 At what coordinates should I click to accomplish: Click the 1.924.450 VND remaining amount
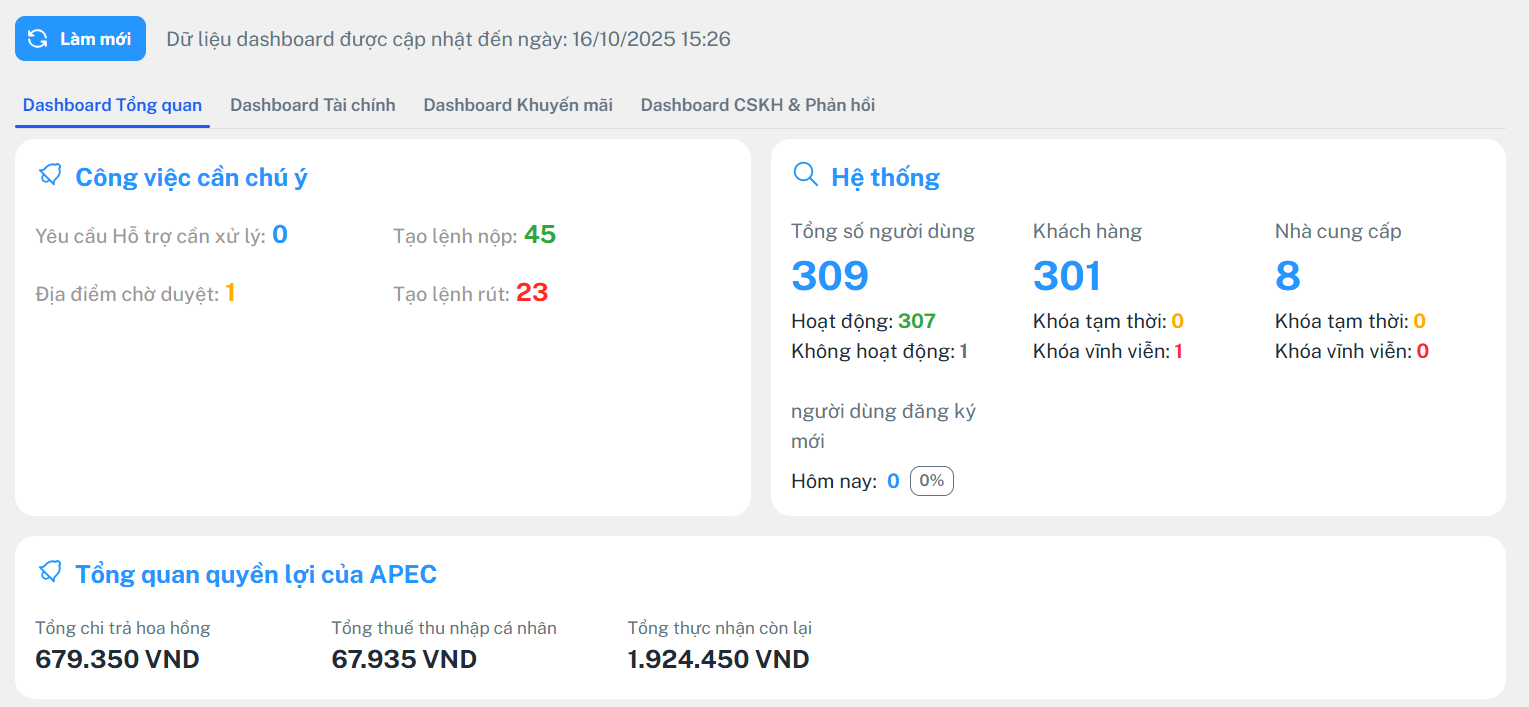coord(718,659)
